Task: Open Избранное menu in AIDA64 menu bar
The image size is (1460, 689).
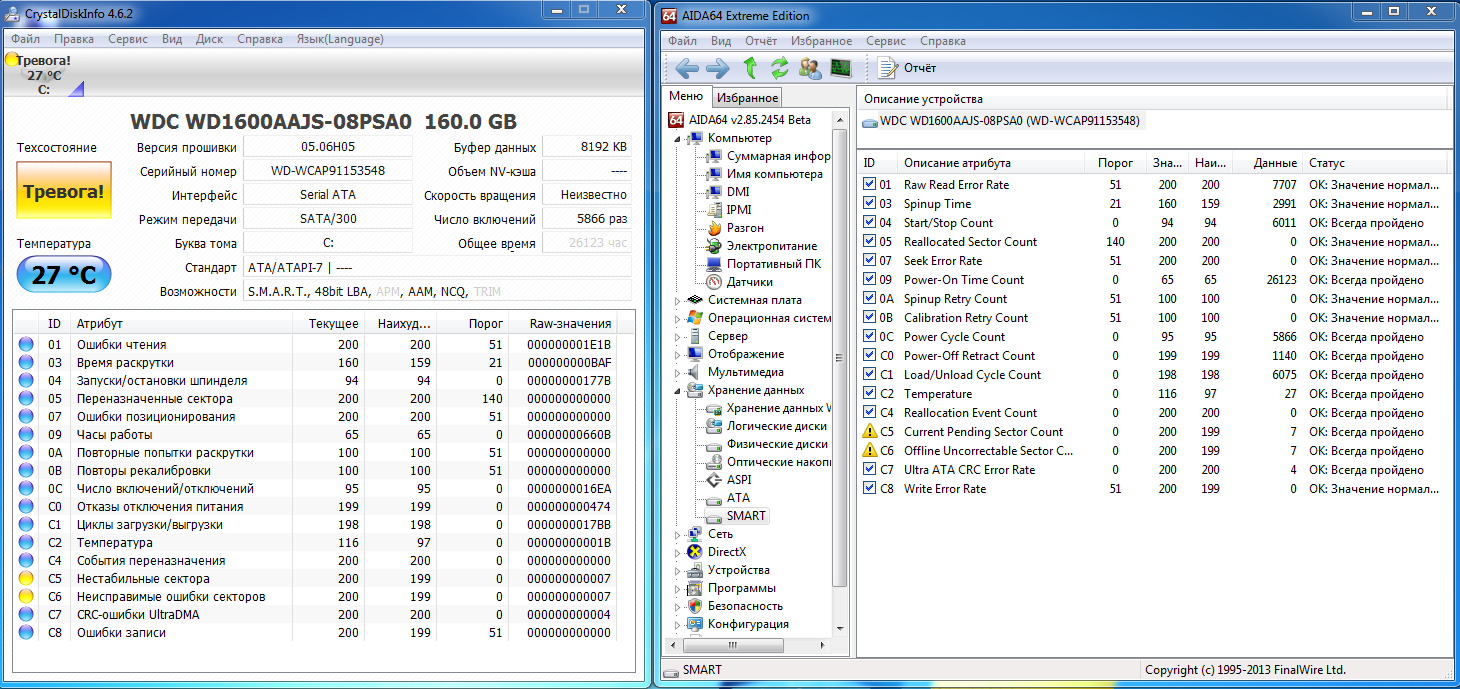Action: coord(822,41)
